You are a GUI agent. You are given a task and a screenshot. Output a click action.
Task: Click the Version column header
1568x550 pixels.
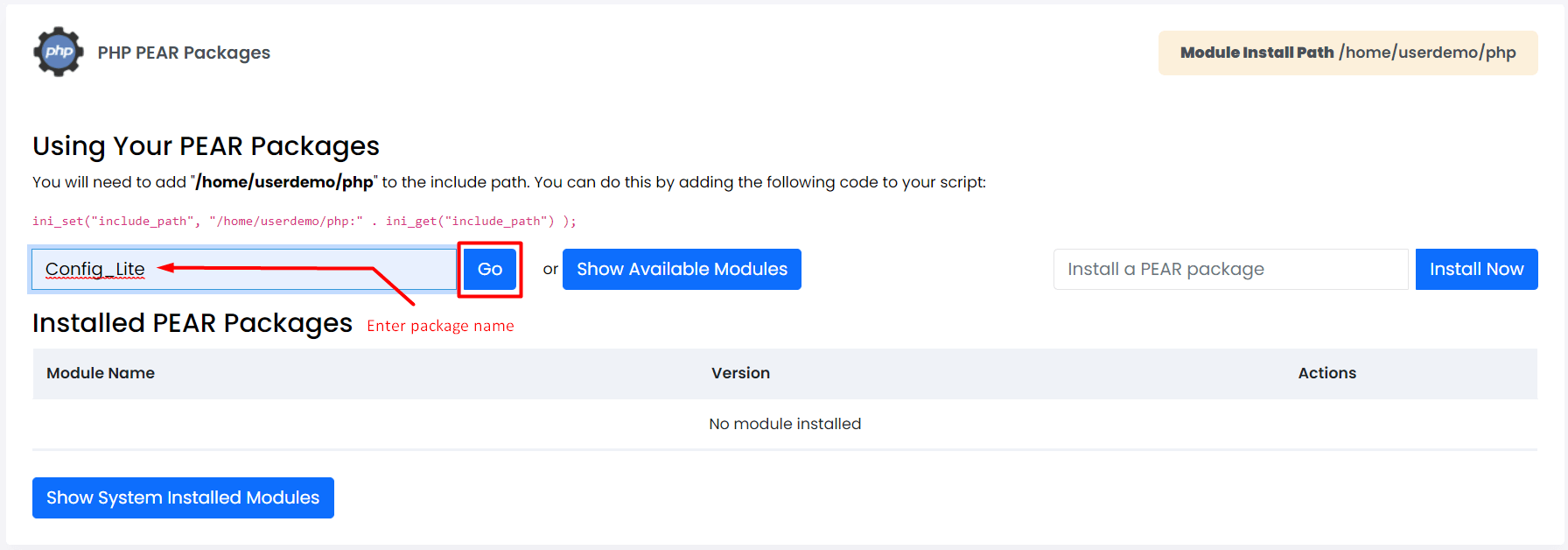coord(740,373)
